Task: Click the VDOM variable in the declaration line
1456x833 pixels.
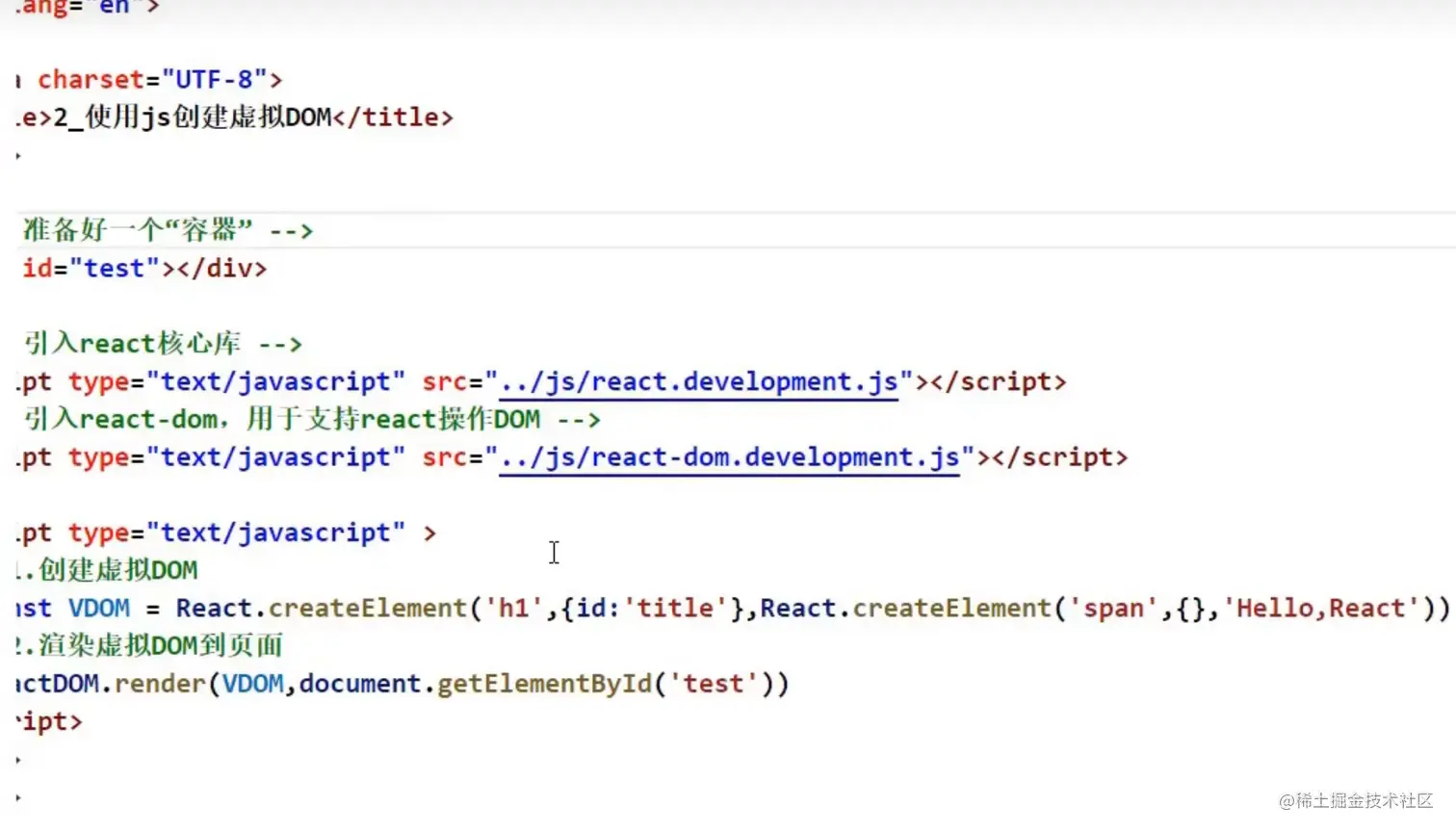Action: (99, 609)
